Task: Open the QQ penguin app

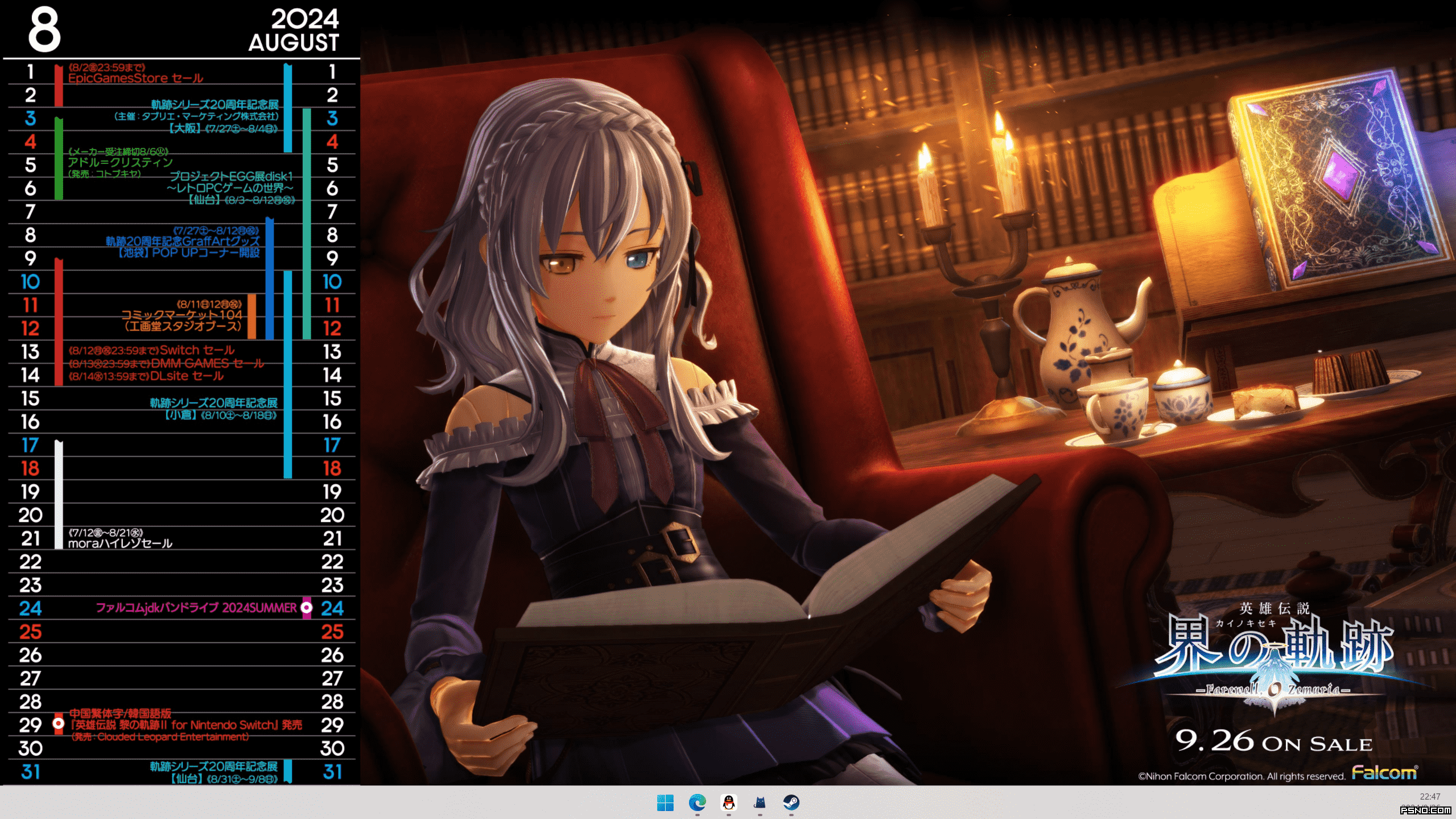Action: coord(728,802)
